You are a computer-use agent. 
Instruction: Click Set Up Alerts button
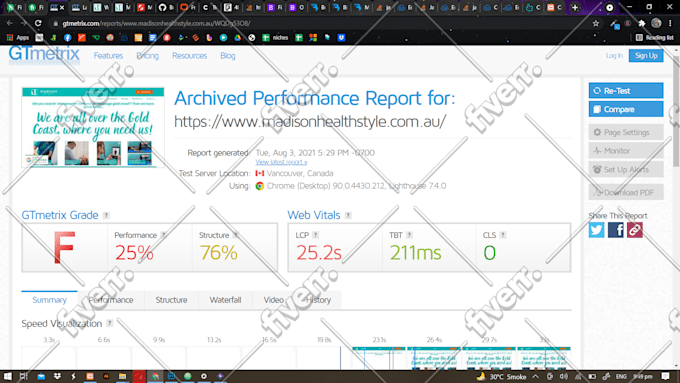point(626,170)
